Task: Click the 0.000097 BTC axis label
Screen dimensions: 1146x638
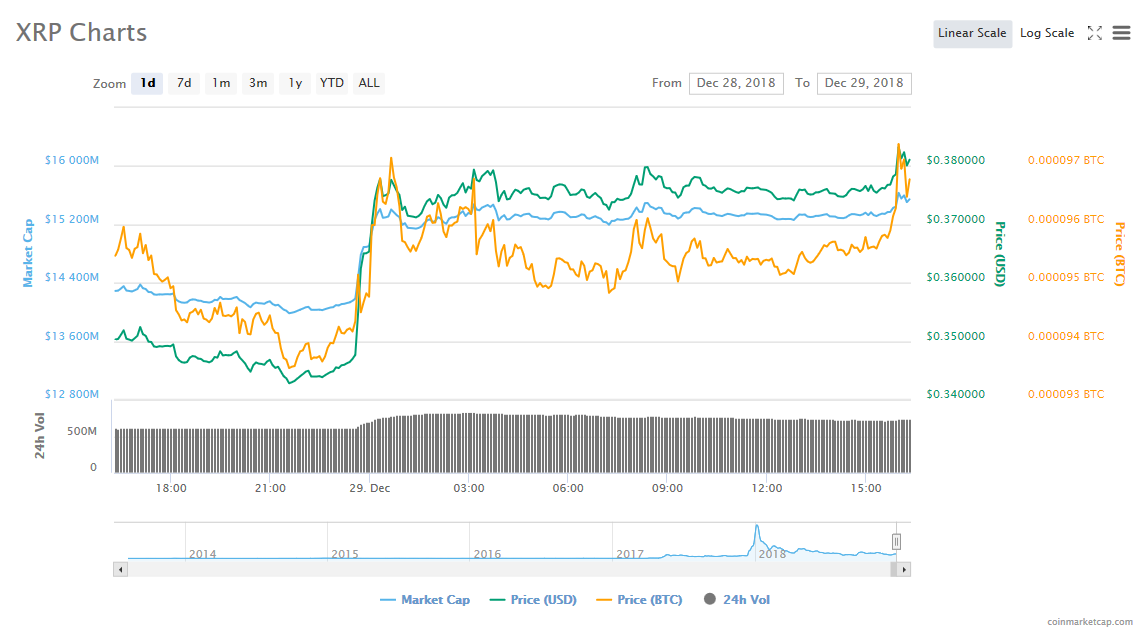Action: pyautogui.click(x=1066, y=160)
